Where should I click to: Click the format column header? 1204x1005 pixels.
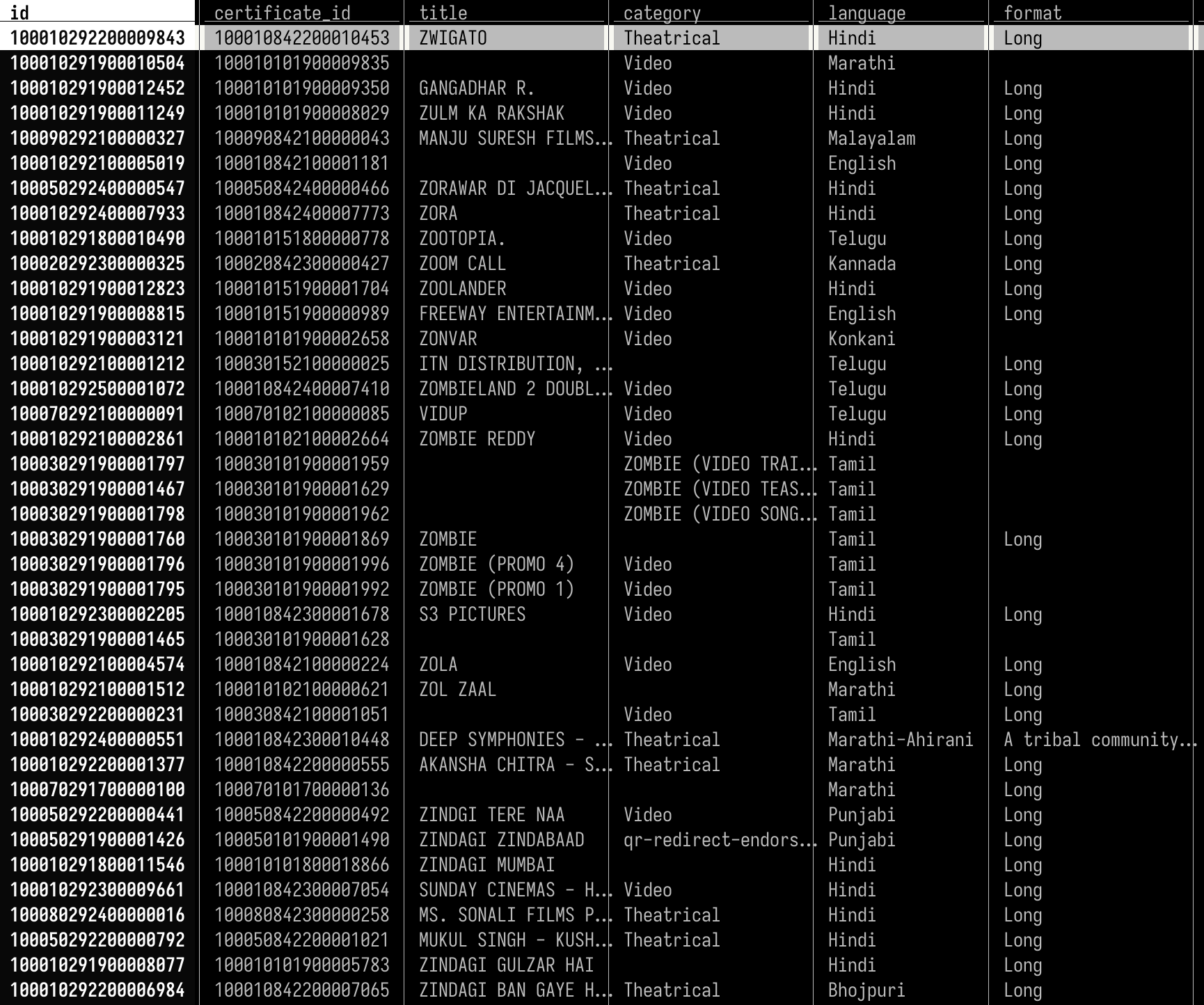(1033, 13)
